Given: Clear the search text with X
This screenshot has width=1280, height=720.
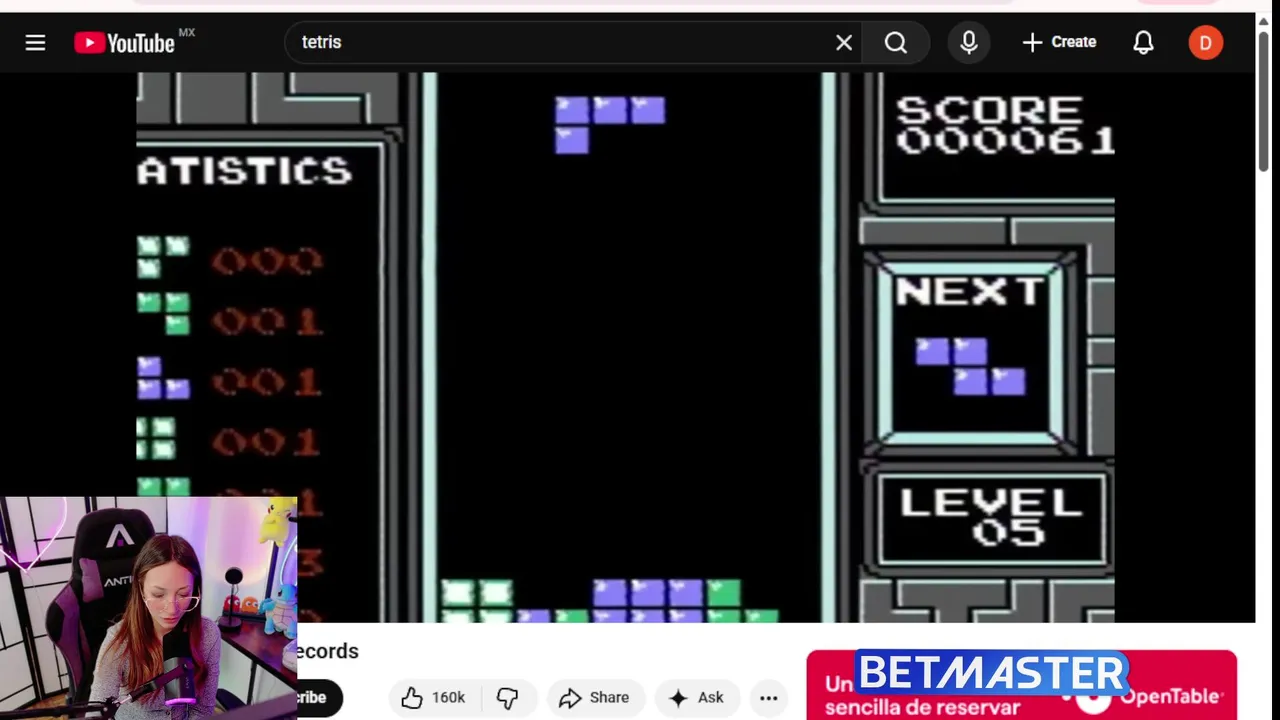Looking at the screenshot, I should tap(844, 42).
